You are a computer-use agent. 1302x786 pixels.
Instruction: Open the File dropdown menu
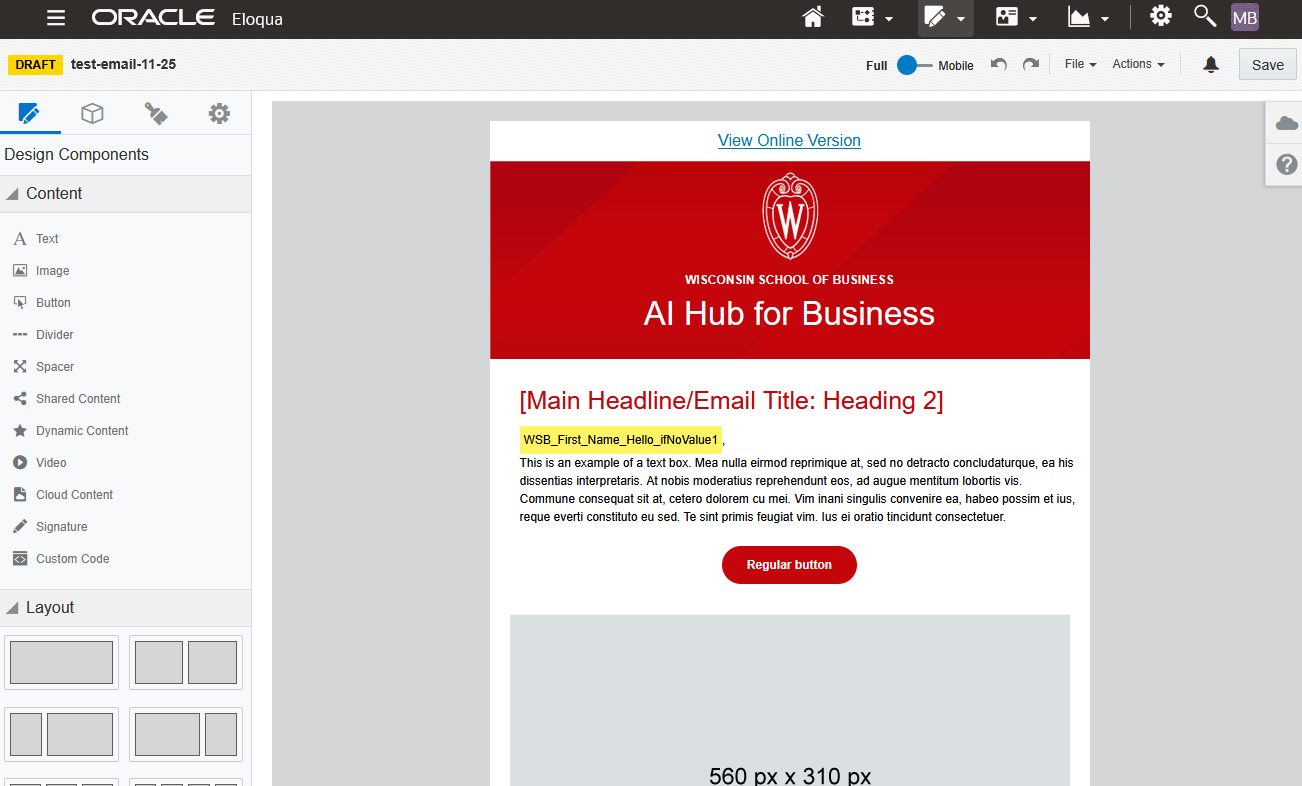[1080, 64]
